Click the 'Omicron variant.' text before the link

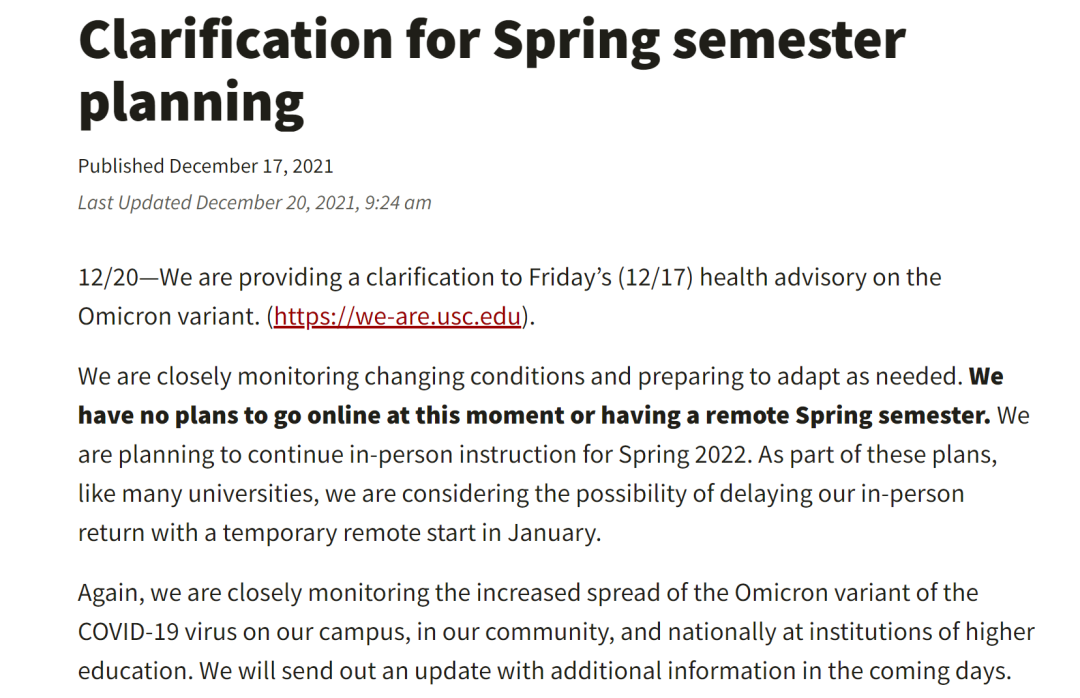click(x=169, y=316)
